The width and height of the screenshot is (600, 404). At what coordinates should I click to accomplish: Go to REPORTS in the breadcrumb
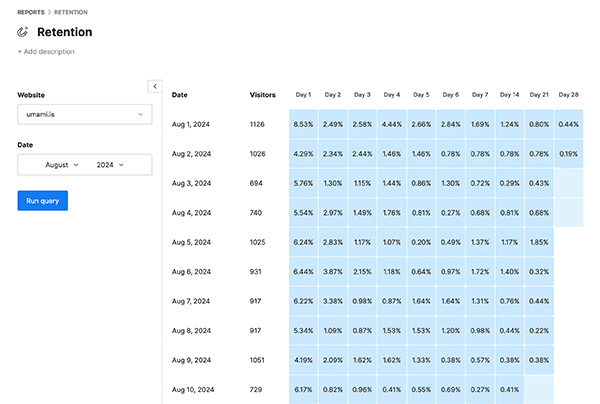pyautogui.click(x=34, y=12)
